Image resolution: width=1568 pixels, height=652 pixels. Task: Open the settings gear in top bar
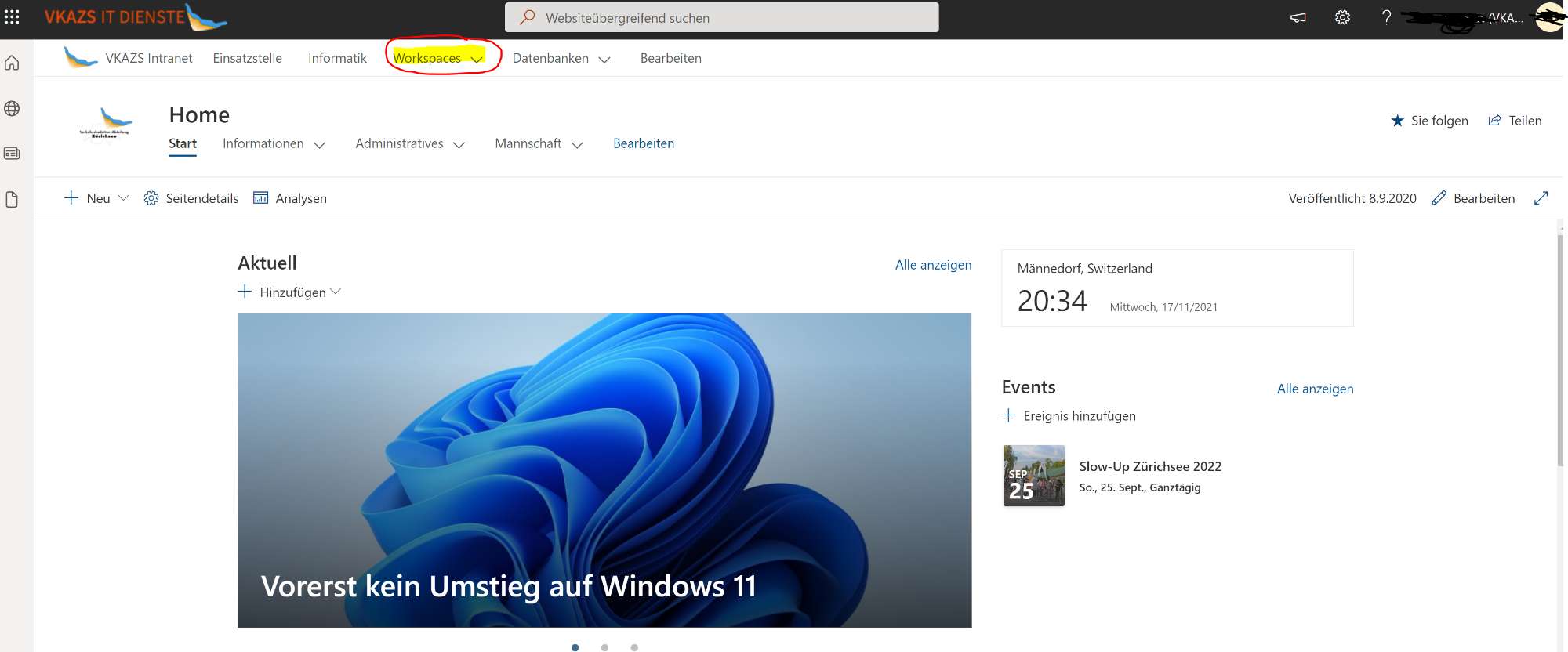point(1342,17)
